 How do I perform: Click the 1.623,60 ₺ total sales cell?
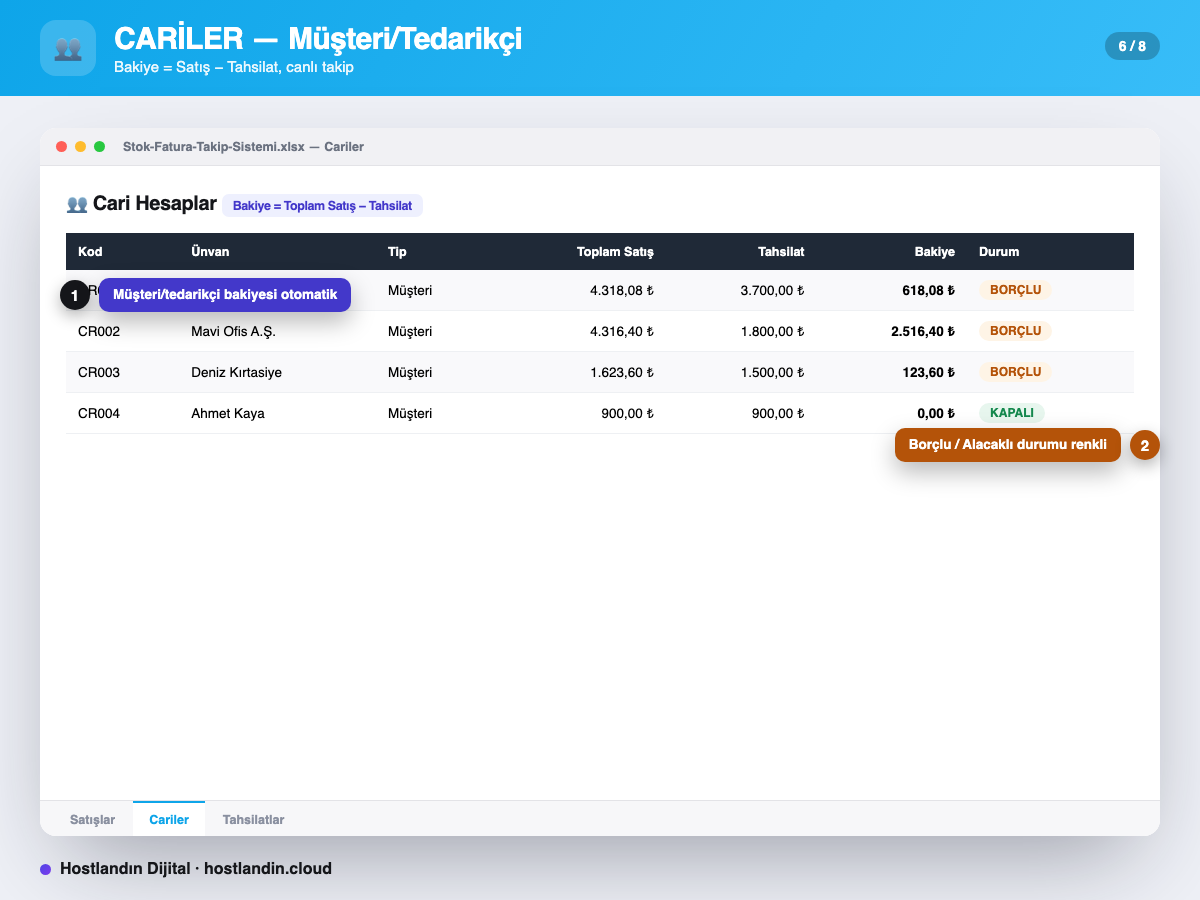click(622, 372)
